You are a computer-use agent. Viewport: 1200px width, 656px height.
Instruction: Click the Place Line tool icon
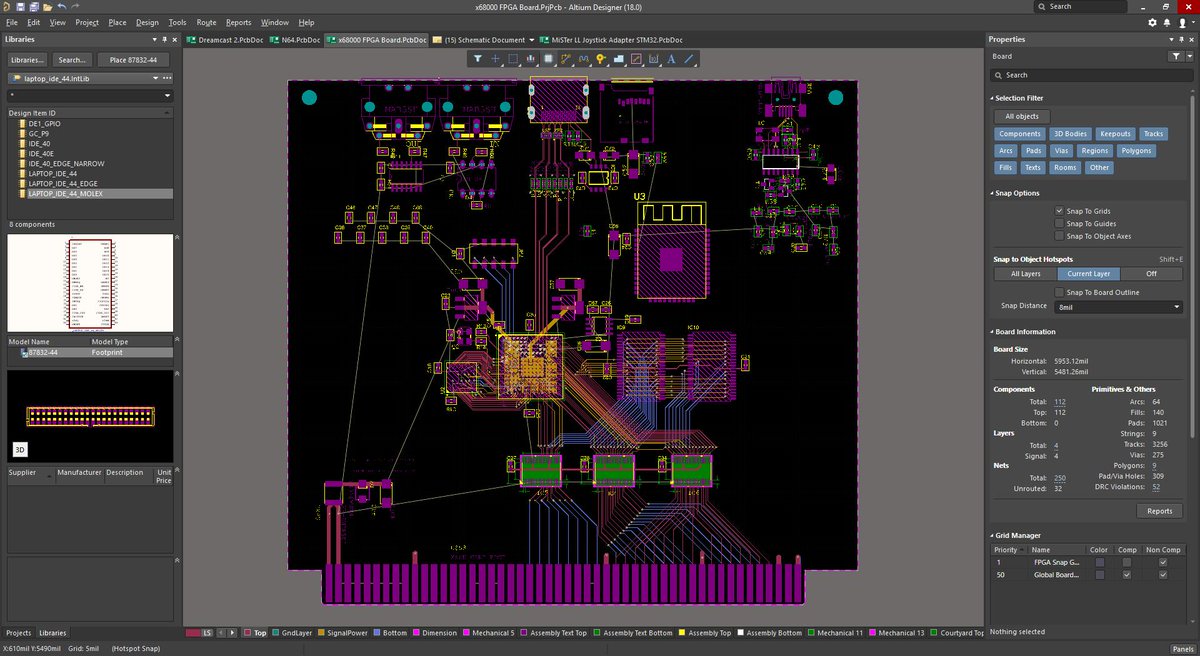[689, 59]
